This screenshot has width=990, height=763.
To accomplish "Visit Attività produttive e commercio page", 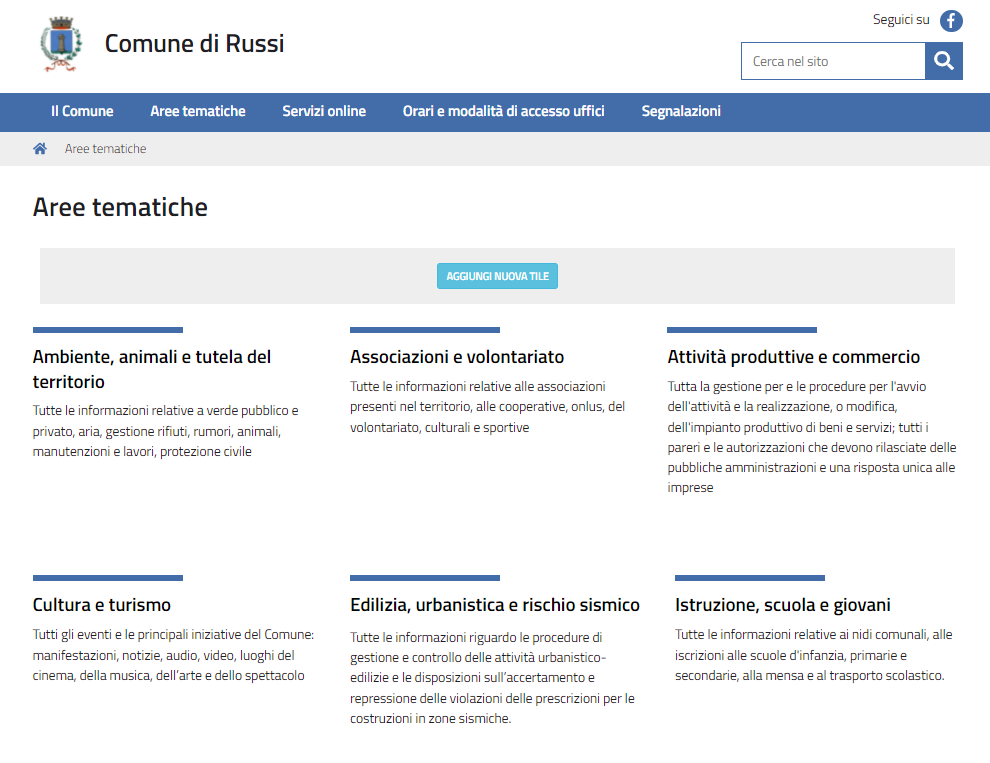I will [793, 357].
